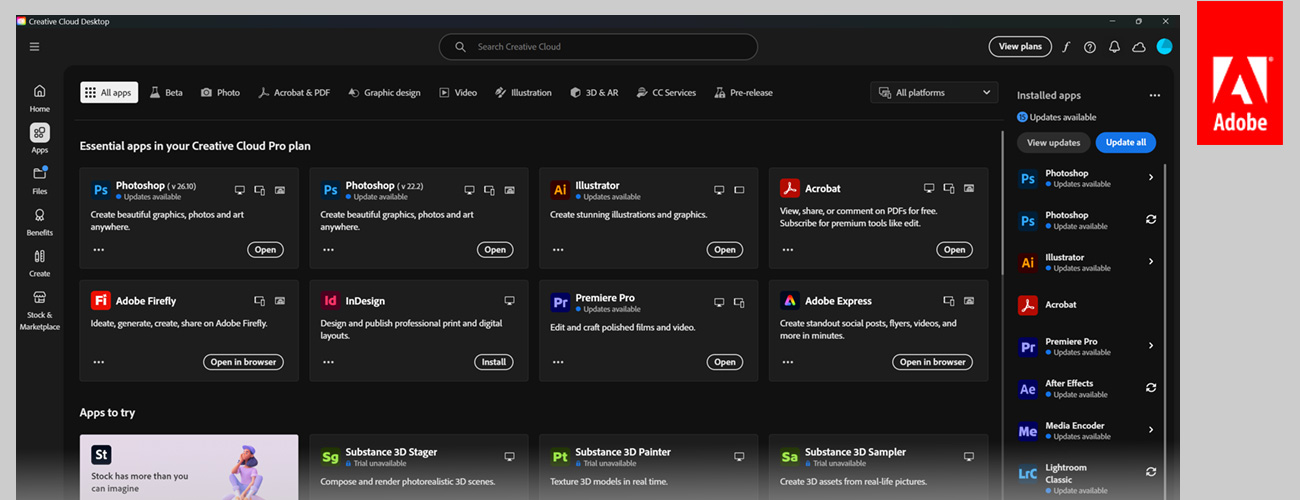1300x500 pixels.
Task: Open Benefits in the left sidebar
Action: (39, 221)
